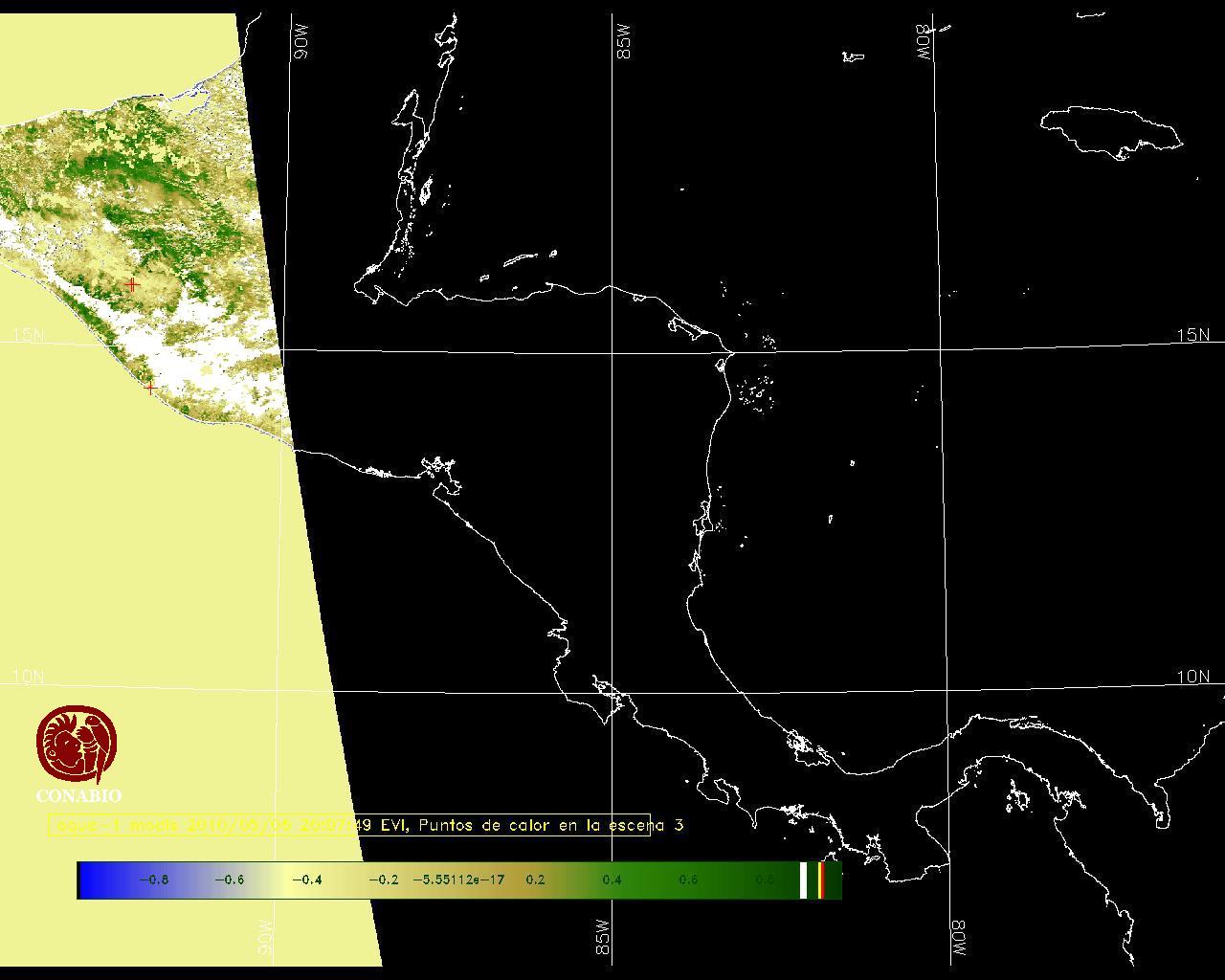Click the red stripe at legend's right end
The height and width of the screenshot is (980, 1225).
[x=821, y=880]
